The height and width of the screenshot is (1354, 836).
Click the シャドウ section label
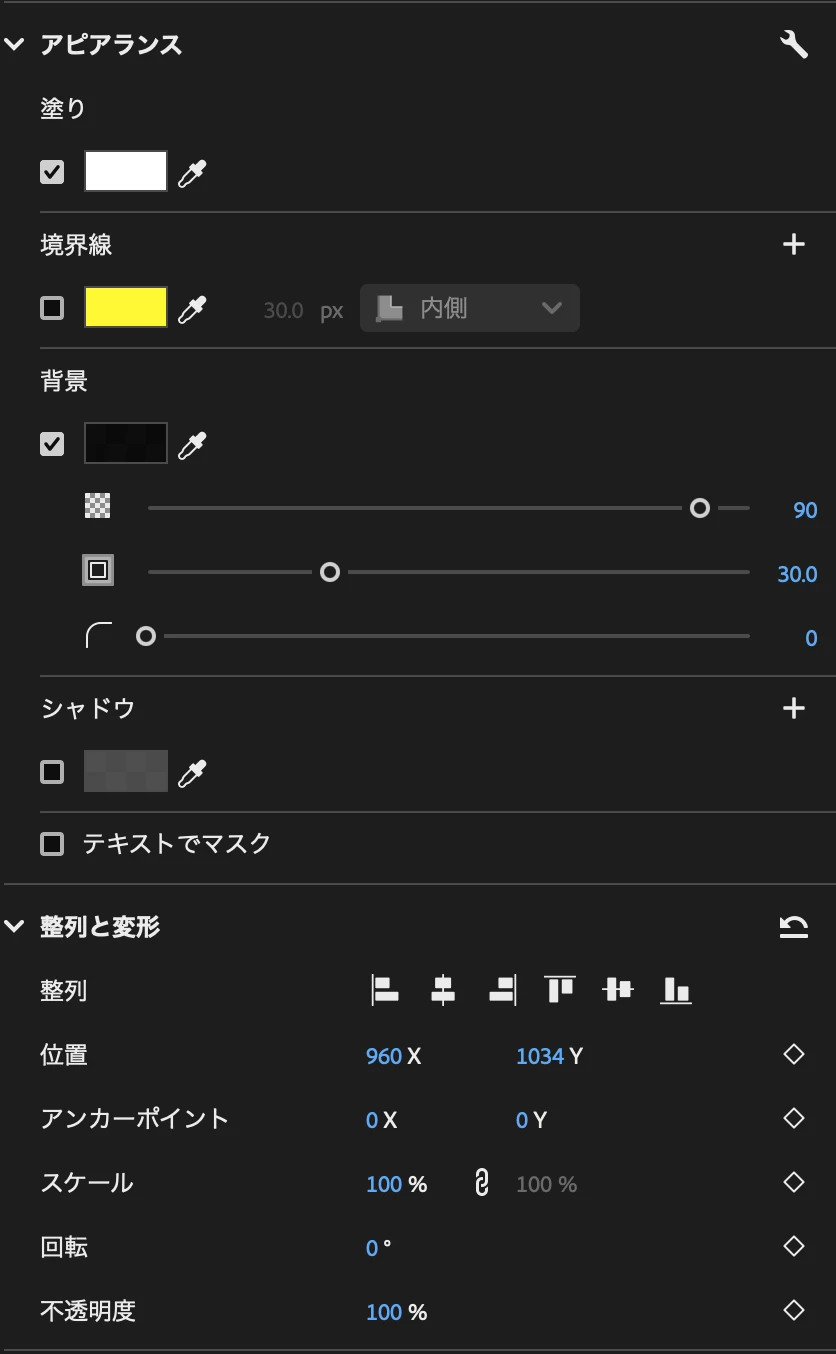pos(88,708)
